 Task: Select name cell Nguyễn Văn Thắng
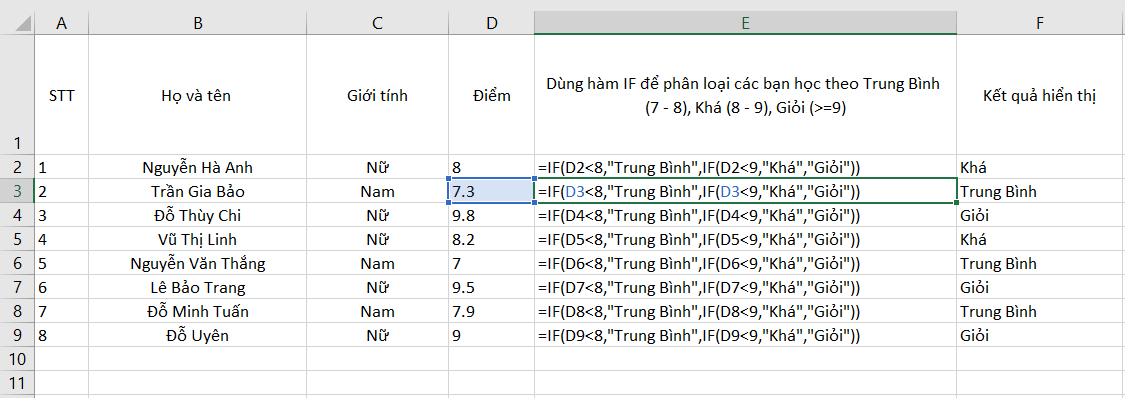click(197, 263)
